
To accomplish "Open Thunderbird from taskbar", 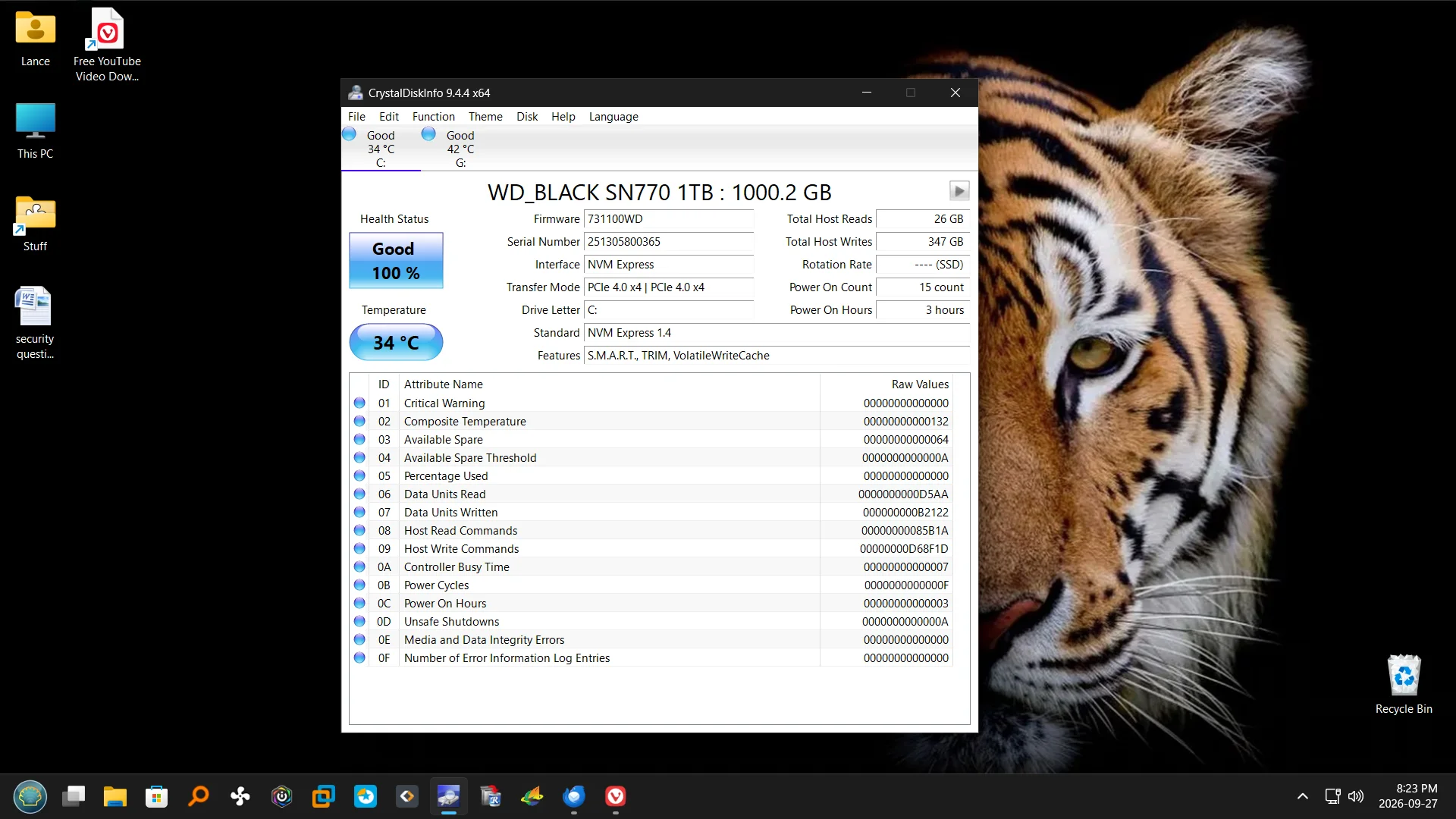I will pos(574,796).
